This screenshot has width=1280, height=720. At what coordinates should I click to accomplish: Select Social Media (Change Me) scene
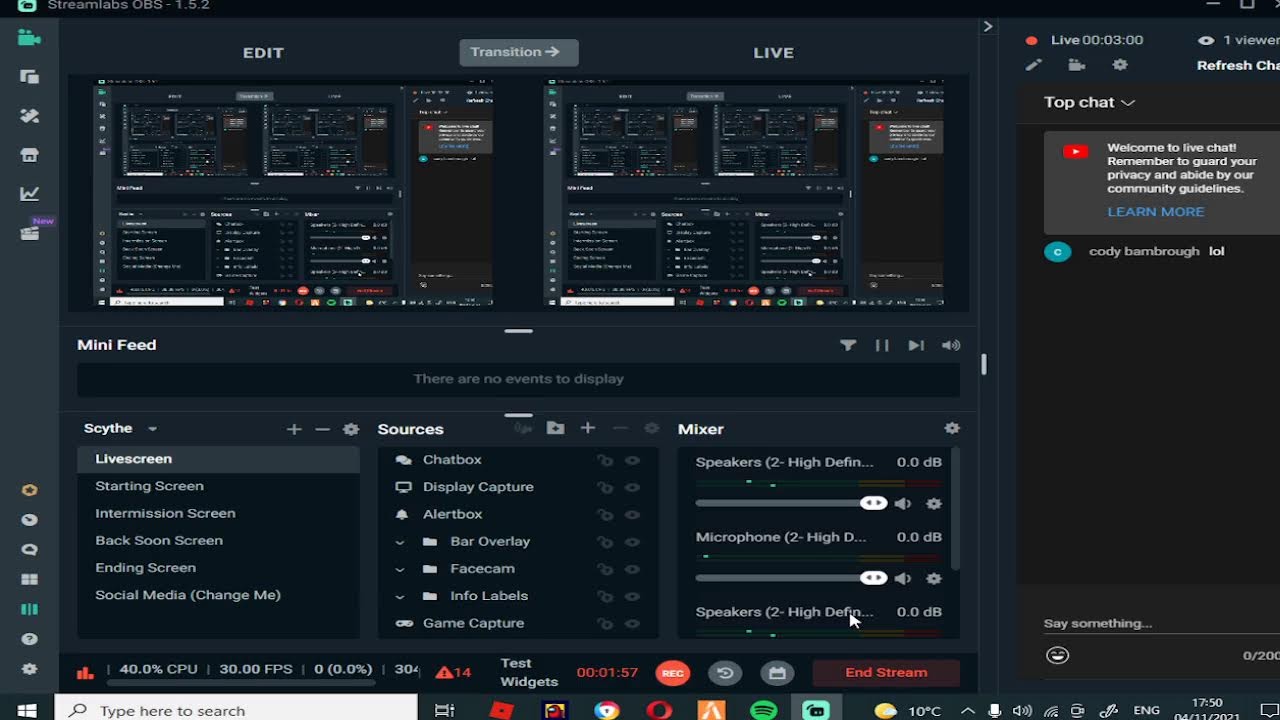[x=218, y=595]
